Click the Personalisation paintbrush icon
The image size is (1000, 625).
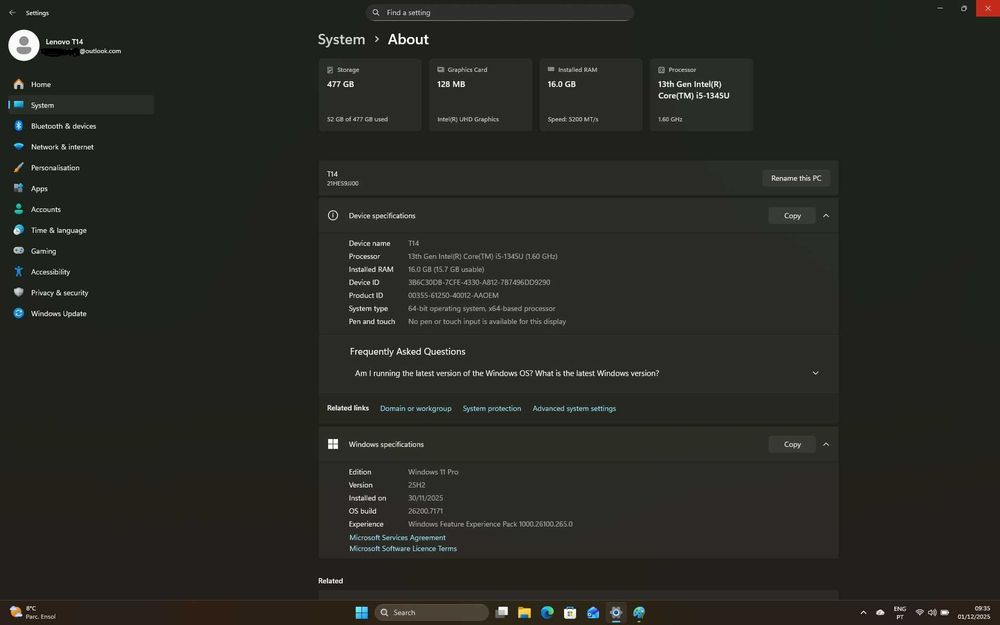pos(18,168)
